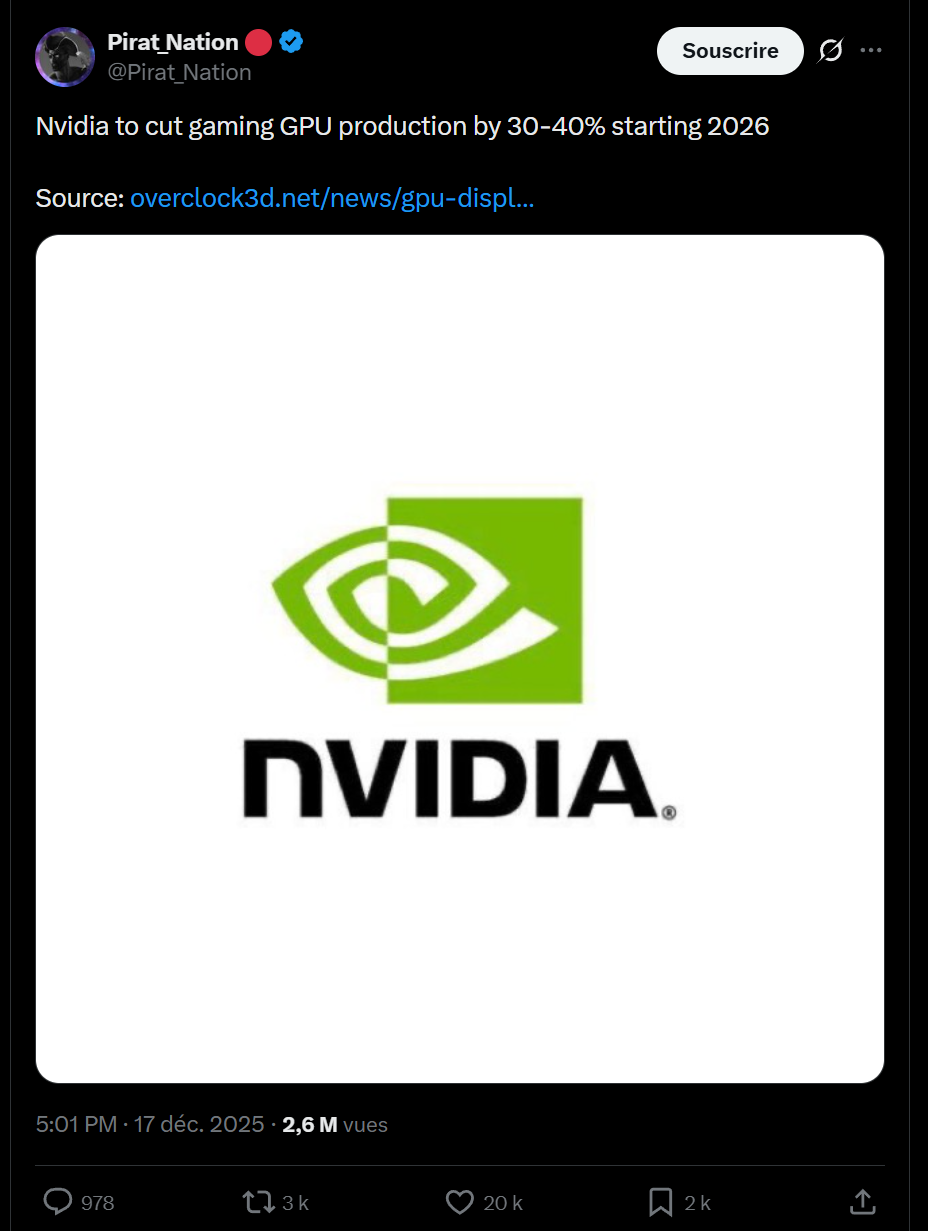Bookmark the post with the bookmark icon
This screenshot has width=928, height=1231.
660,1202
